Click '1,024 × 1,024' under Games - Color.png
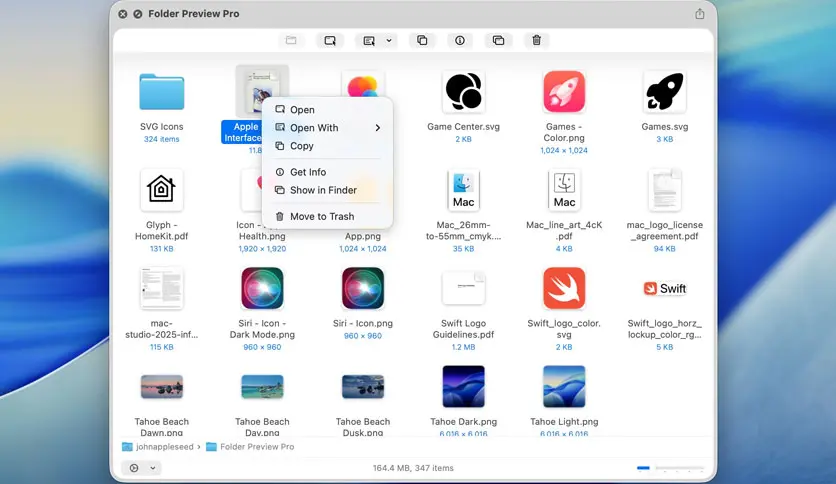The height and width of the screenshot is (484, 836). click(x=564, y=150)
